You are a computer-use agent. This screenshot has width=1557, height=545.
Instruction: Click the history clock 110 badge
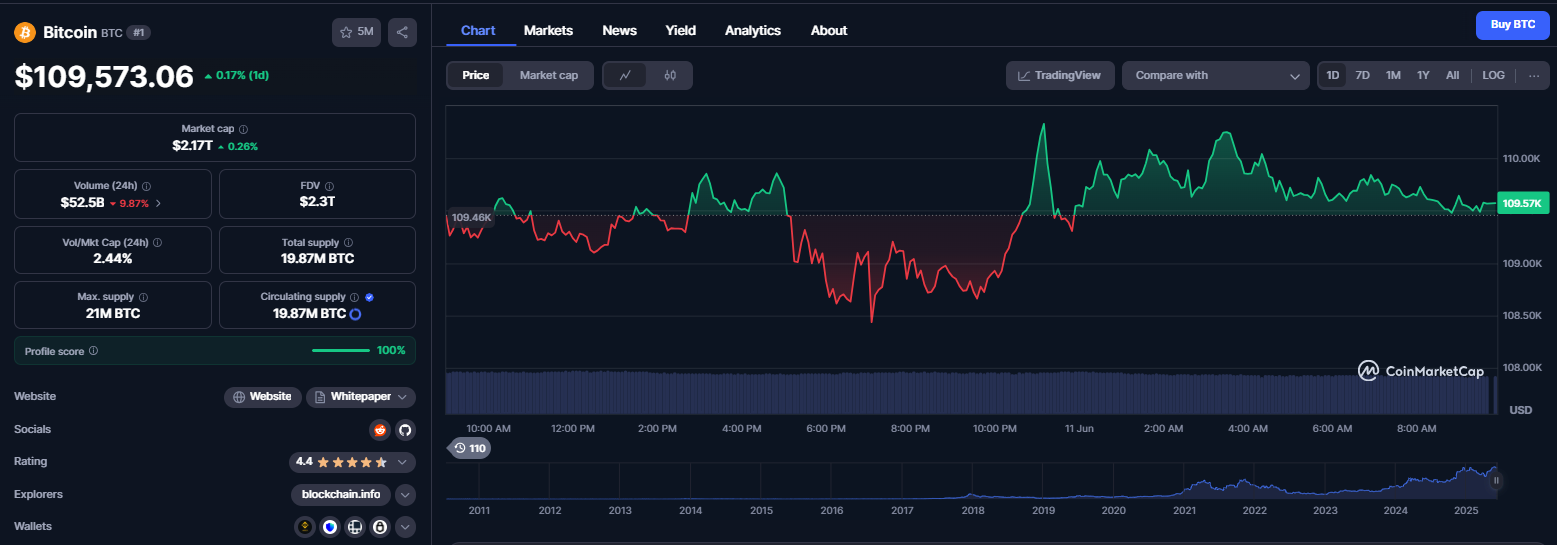[x=469, y=448]
